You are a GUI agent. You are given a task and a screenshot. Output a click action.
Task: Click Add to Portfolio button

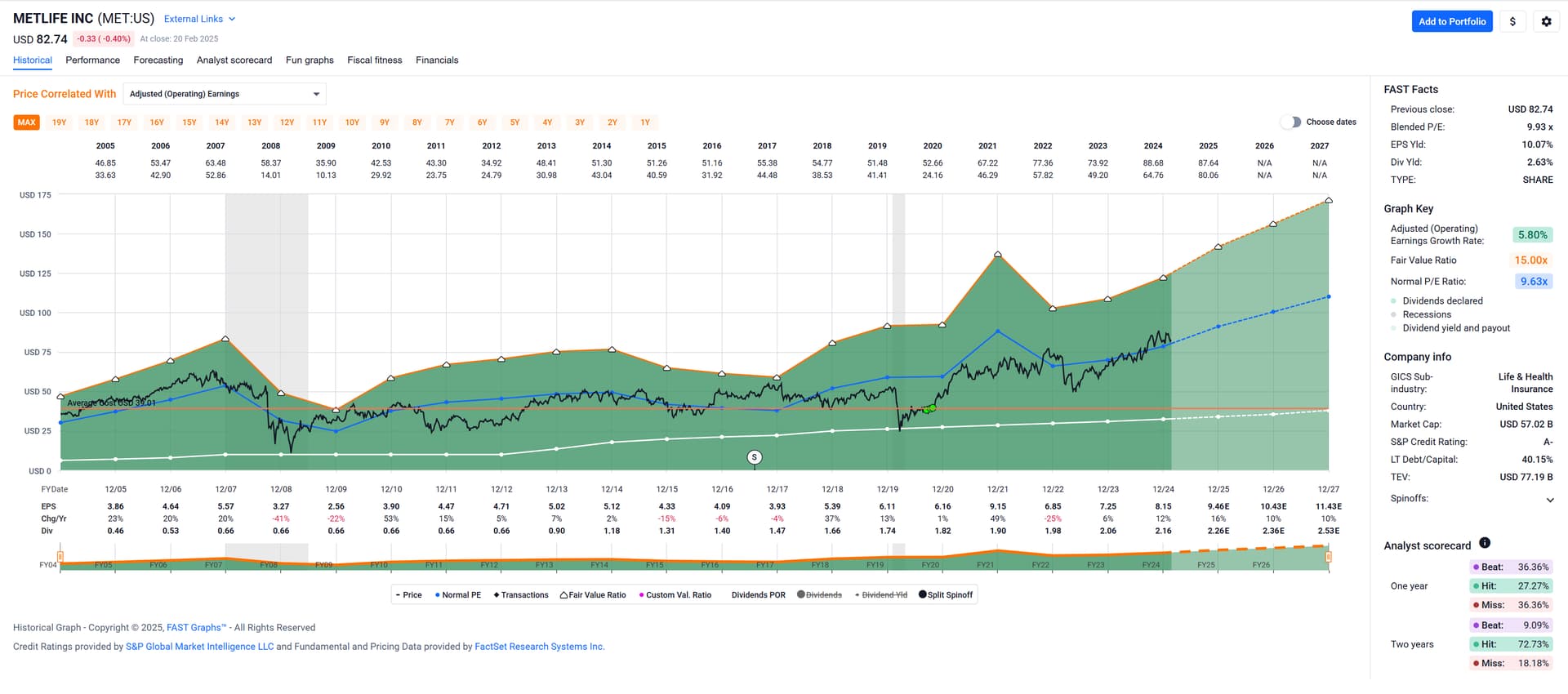click(x=1452, y=22)
